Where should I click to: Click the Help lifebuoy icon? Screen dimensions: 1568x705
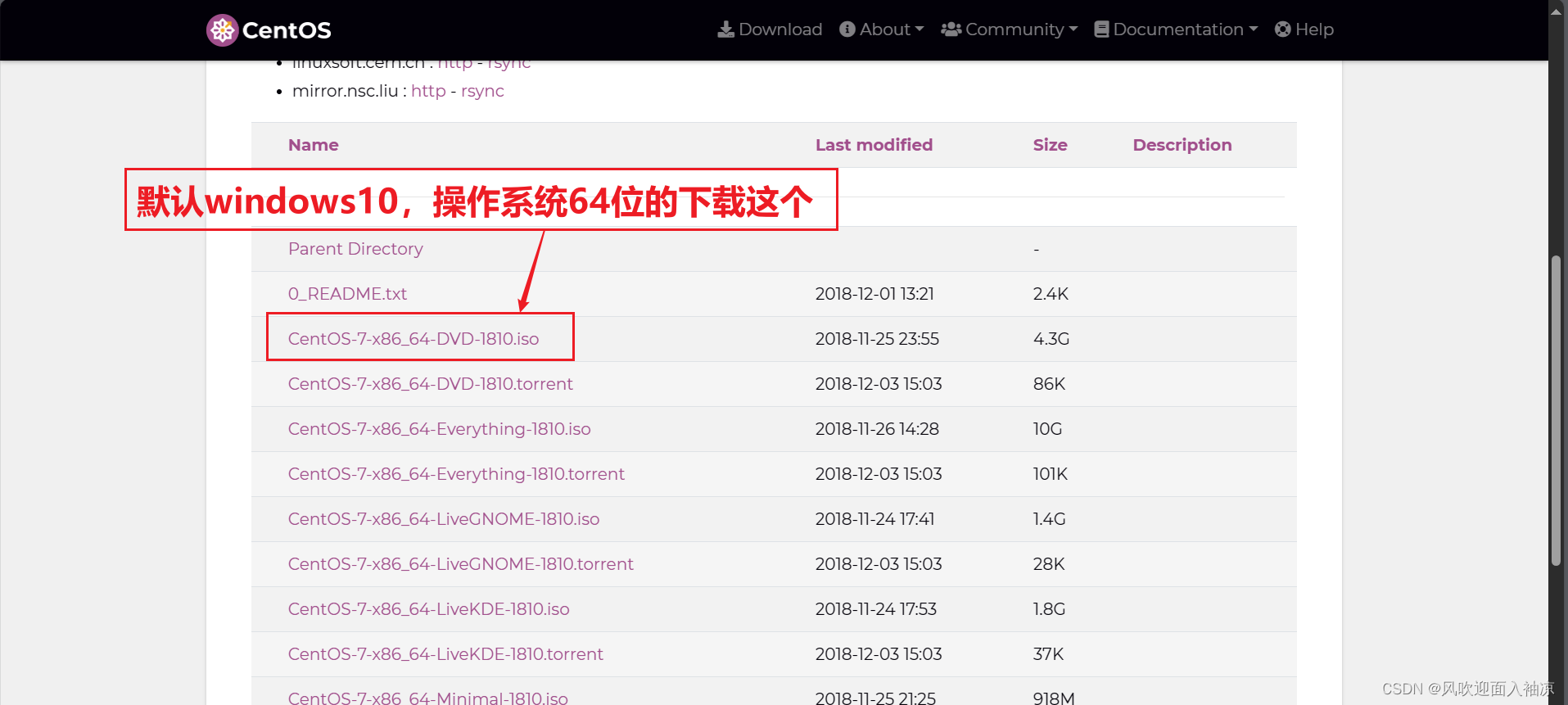click(x=1283, y=29)
